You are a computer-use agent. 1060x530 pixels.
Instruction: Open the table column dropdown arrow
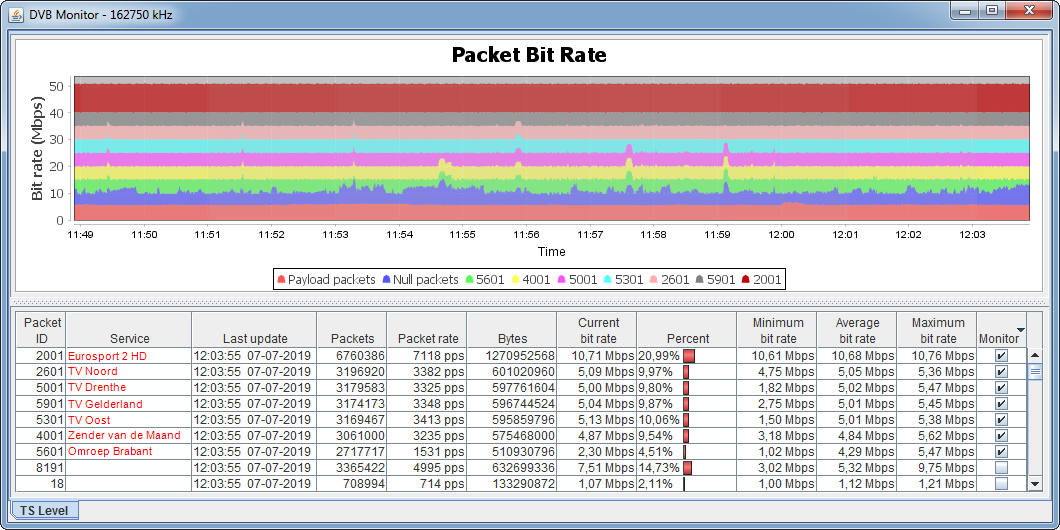click(1020, 330)
